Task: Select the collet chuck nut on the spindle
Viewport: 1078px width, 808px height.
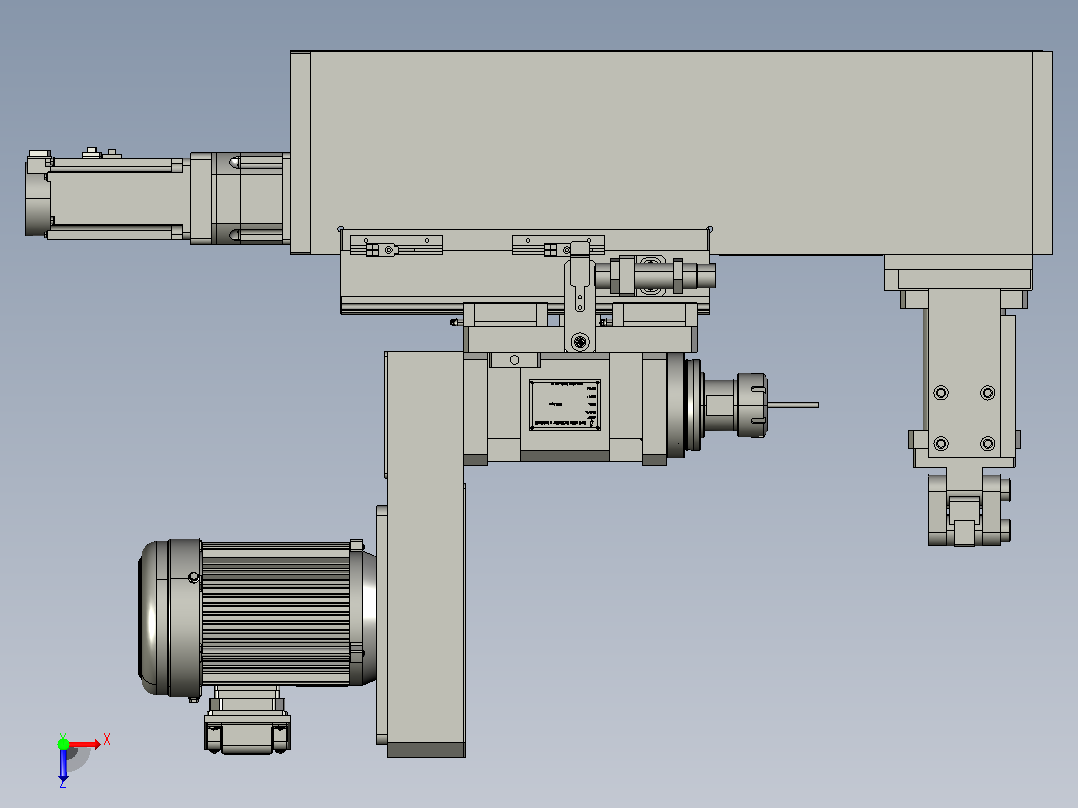Action: [x=751, y=405]
